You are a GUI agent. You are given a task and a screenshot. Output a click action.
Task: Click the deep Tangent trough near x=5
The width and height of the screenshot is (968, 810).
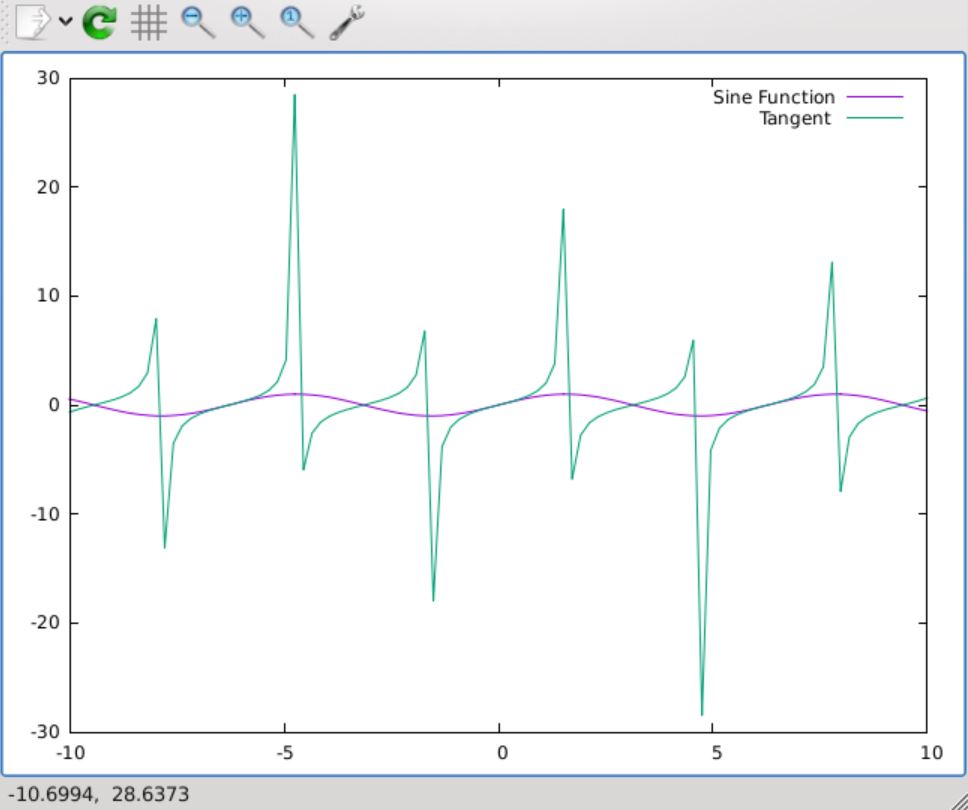pyautogui.click(x=702, y=712)
